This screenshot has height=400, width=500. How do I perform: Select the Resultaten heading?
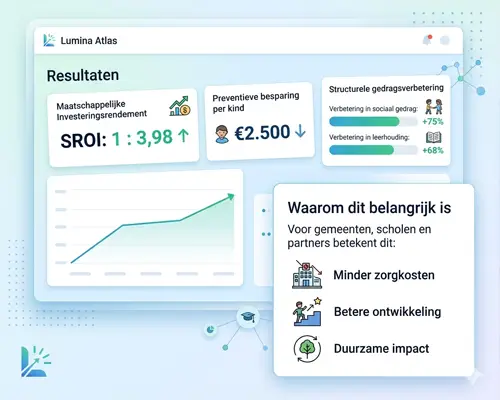pos(83,76)
